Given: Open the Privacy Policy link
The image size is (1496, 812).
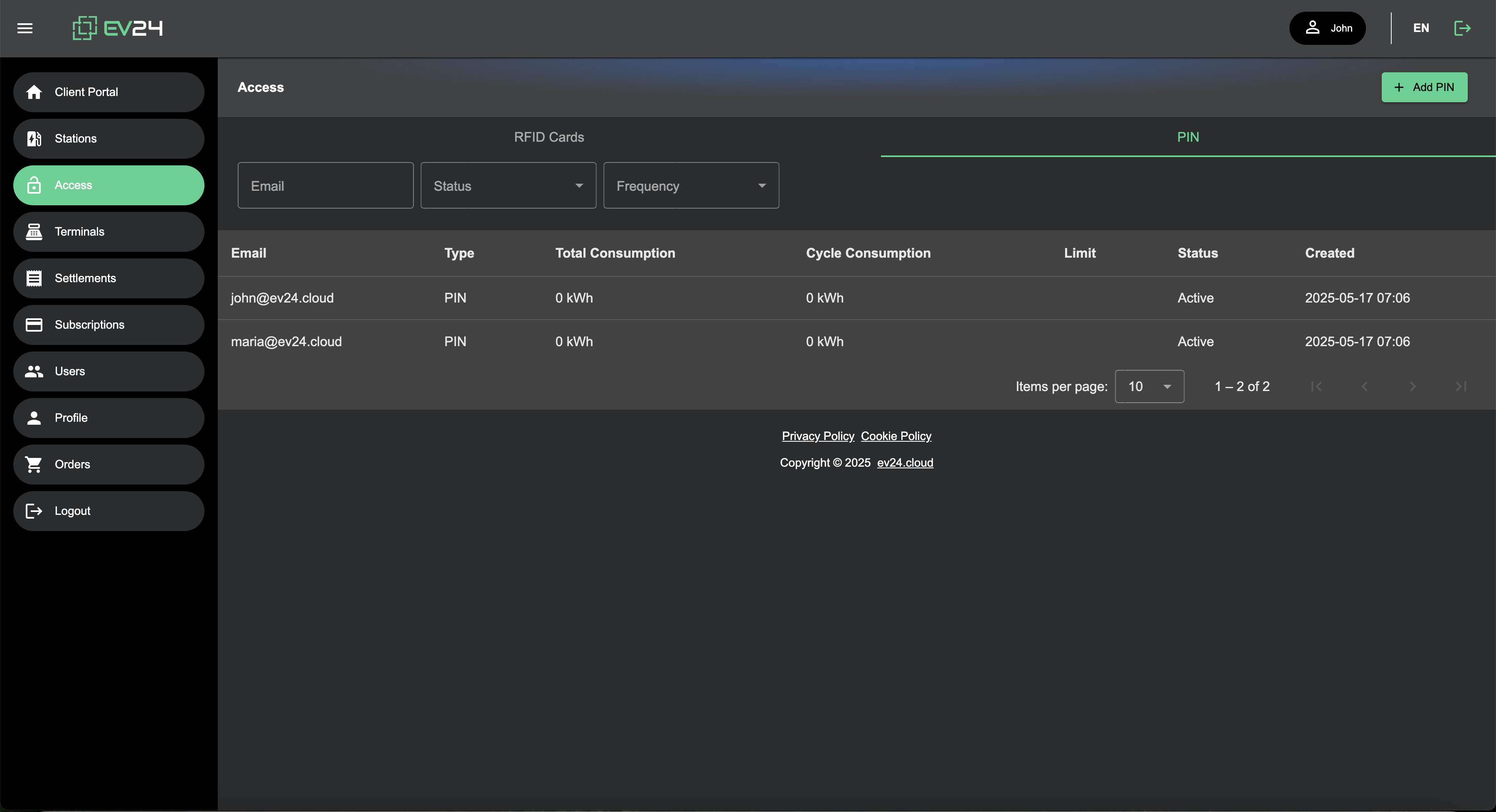Looking at the screenshot, I should [x=818, y=436].
